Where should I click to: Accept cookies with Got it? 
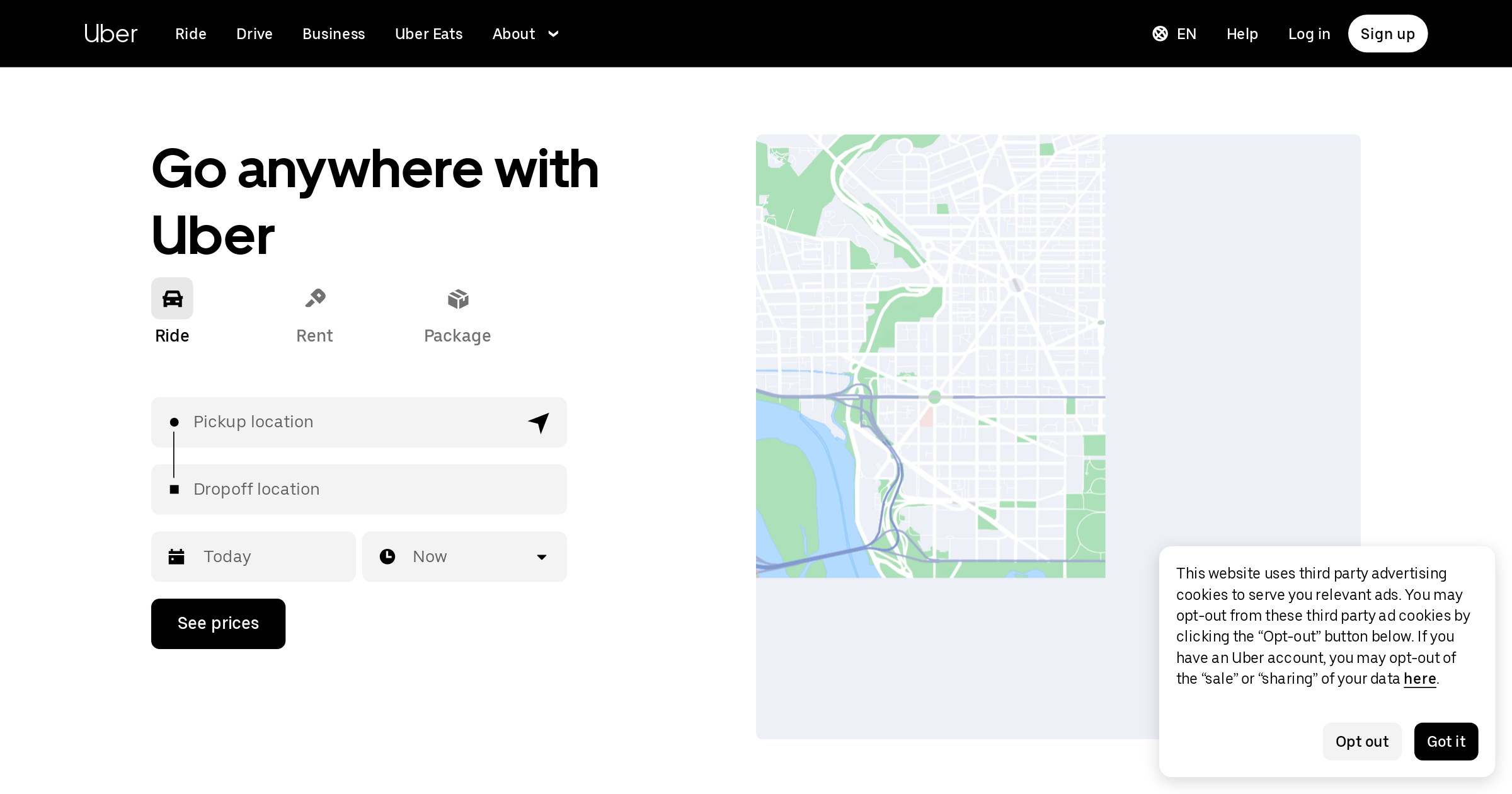pos(1446,742)
